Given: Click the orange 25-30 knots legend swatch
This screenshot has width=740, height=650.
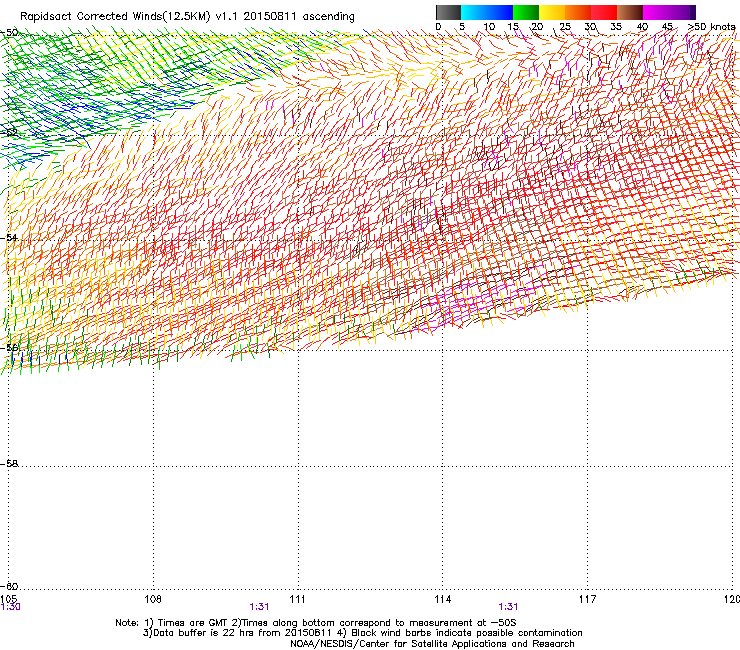Looking at the screenshot, I should click(x=578, y=12).
